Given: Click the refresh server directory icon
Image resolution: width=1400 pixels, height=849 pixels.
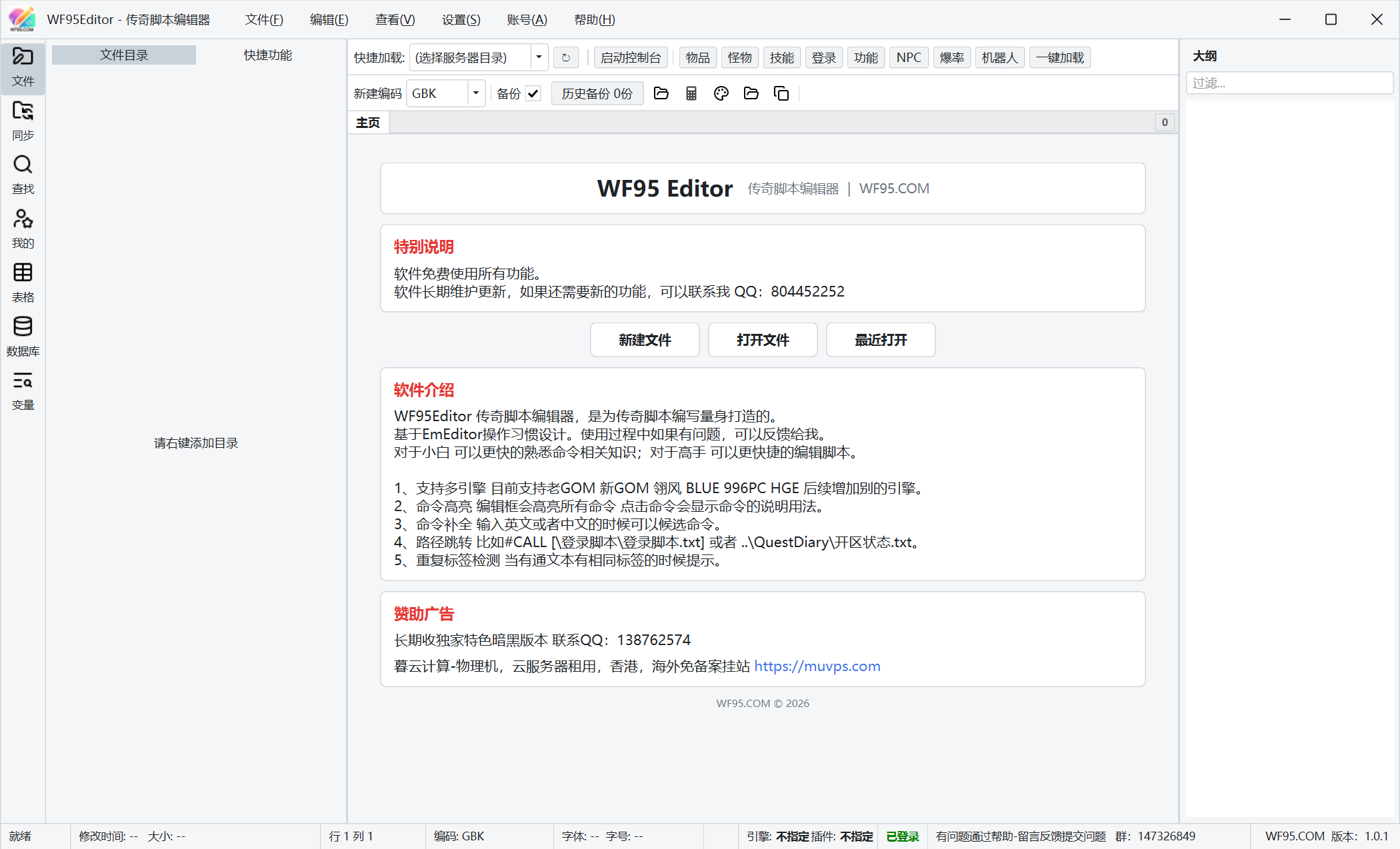Looking at the screenshot, I should pos(565,58).
